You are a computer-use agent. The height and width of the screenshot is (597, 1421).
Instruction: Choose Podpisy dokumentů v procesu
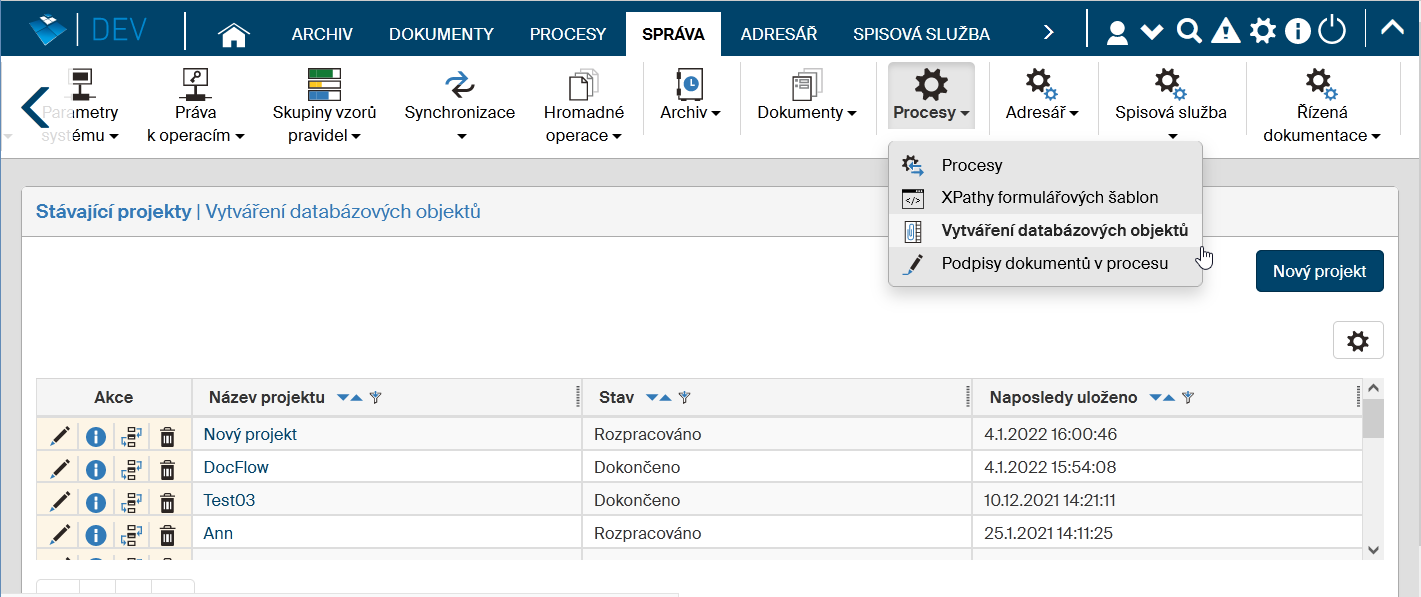[1054, 264]
